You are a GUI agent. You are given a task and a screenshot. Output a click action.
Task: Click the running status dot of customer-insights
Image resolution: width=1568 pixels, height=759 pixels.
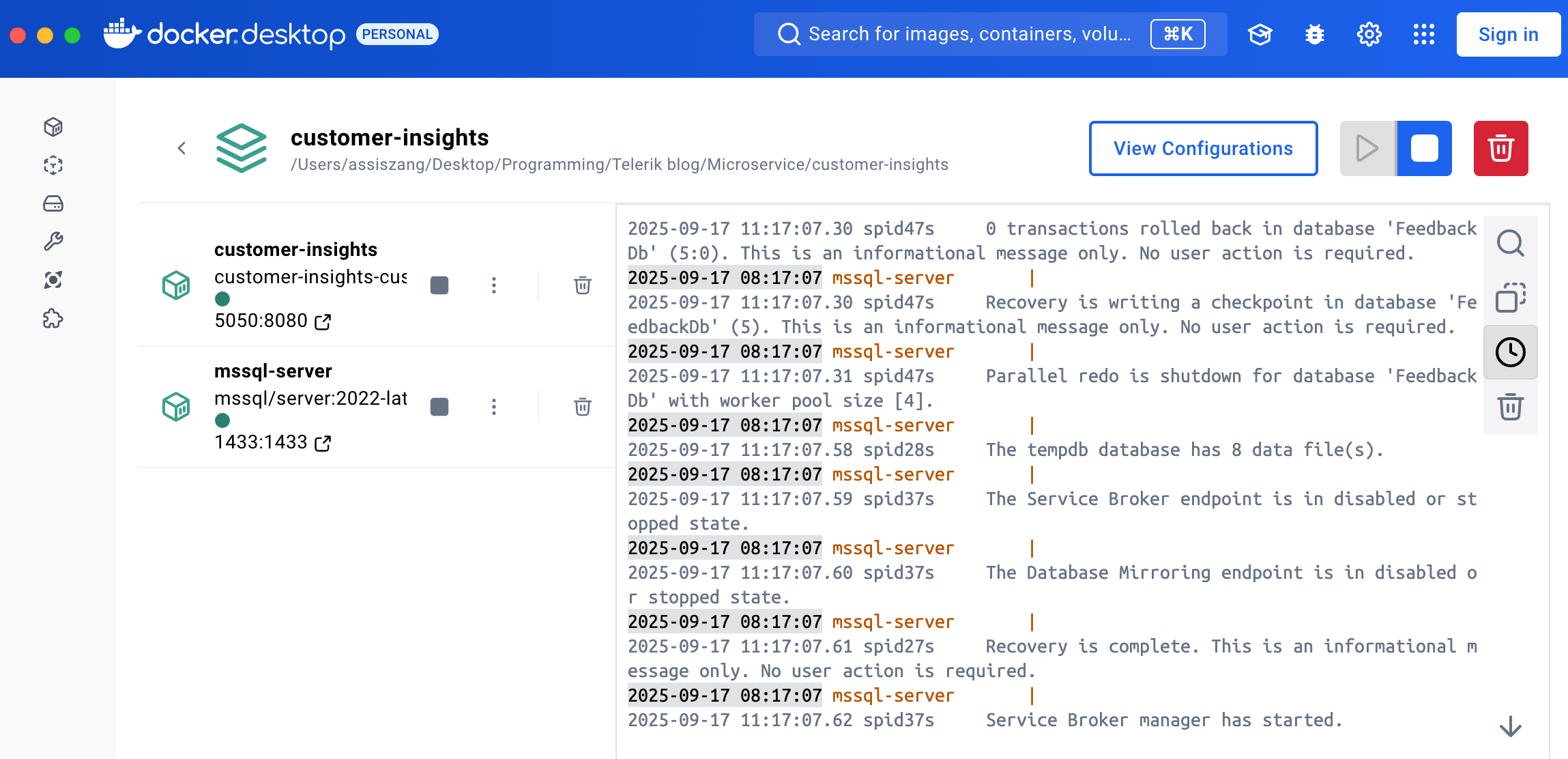click(x=222, y=299)
